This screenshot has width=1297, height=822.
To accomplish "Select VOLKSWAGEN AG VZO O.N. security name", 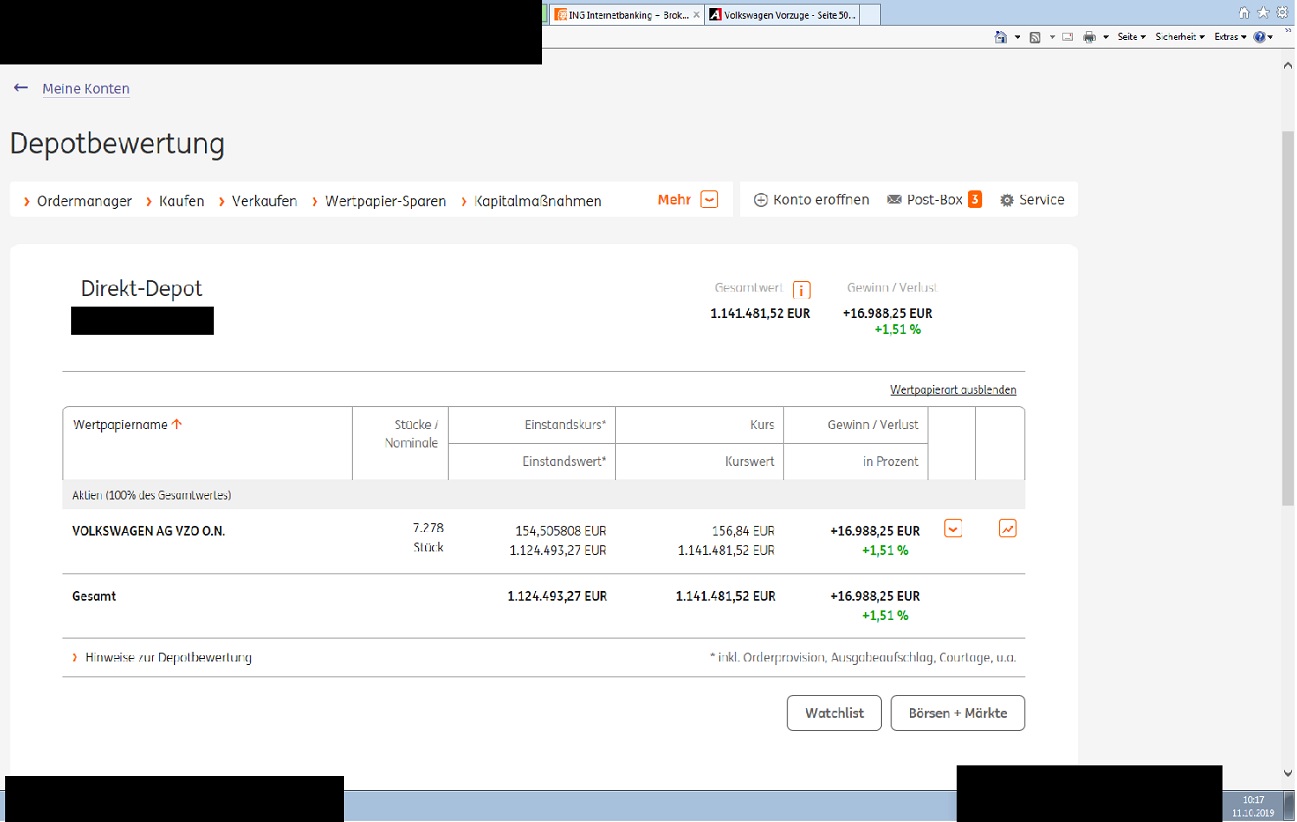I will 149,531.
